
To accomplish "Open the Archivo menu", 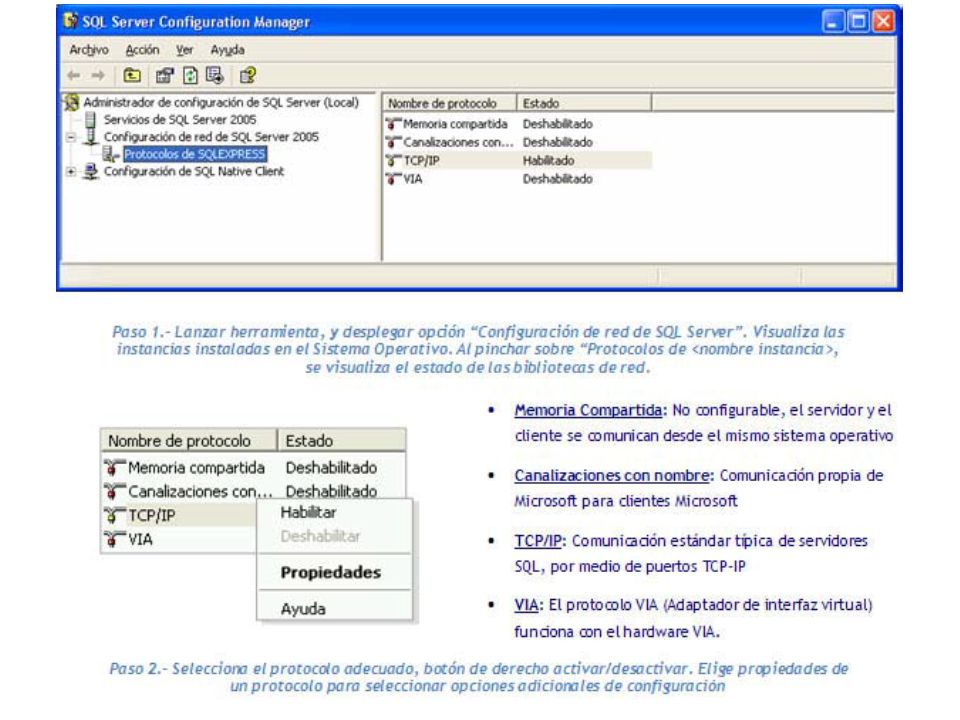I will [x=89, y=50].
